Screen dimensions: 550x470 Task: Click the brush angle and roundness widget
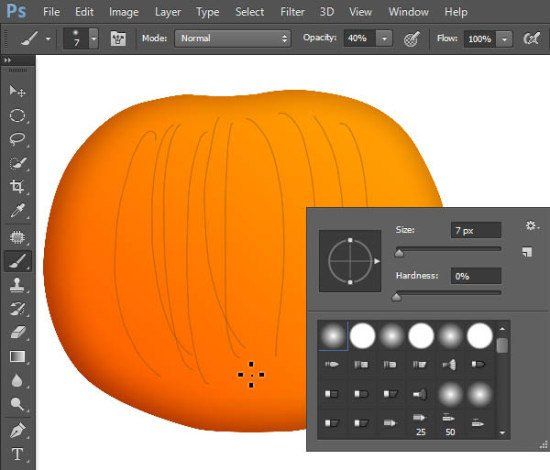(x=350, y=261)
